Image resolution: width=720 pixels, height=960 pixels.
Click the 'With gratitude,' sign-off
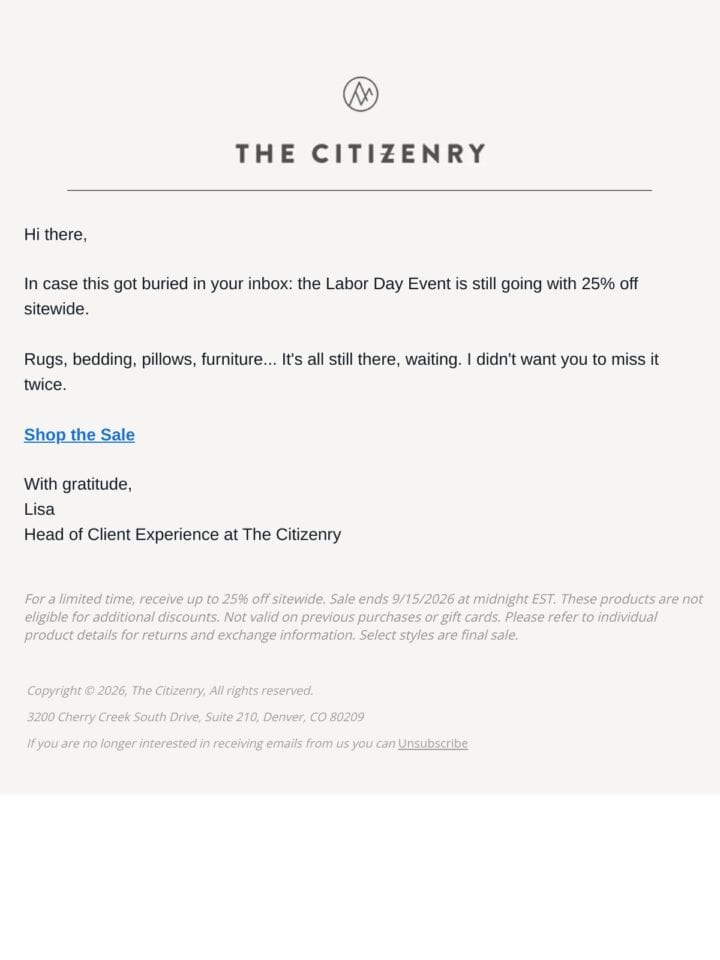click(78, 484)
